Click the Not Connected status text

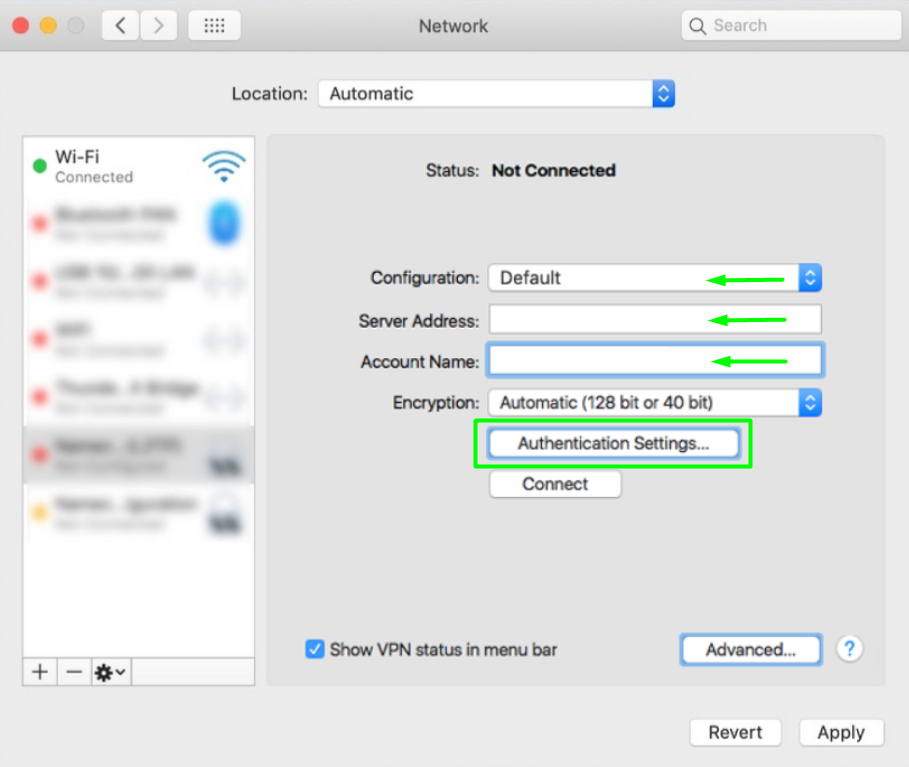554,170
